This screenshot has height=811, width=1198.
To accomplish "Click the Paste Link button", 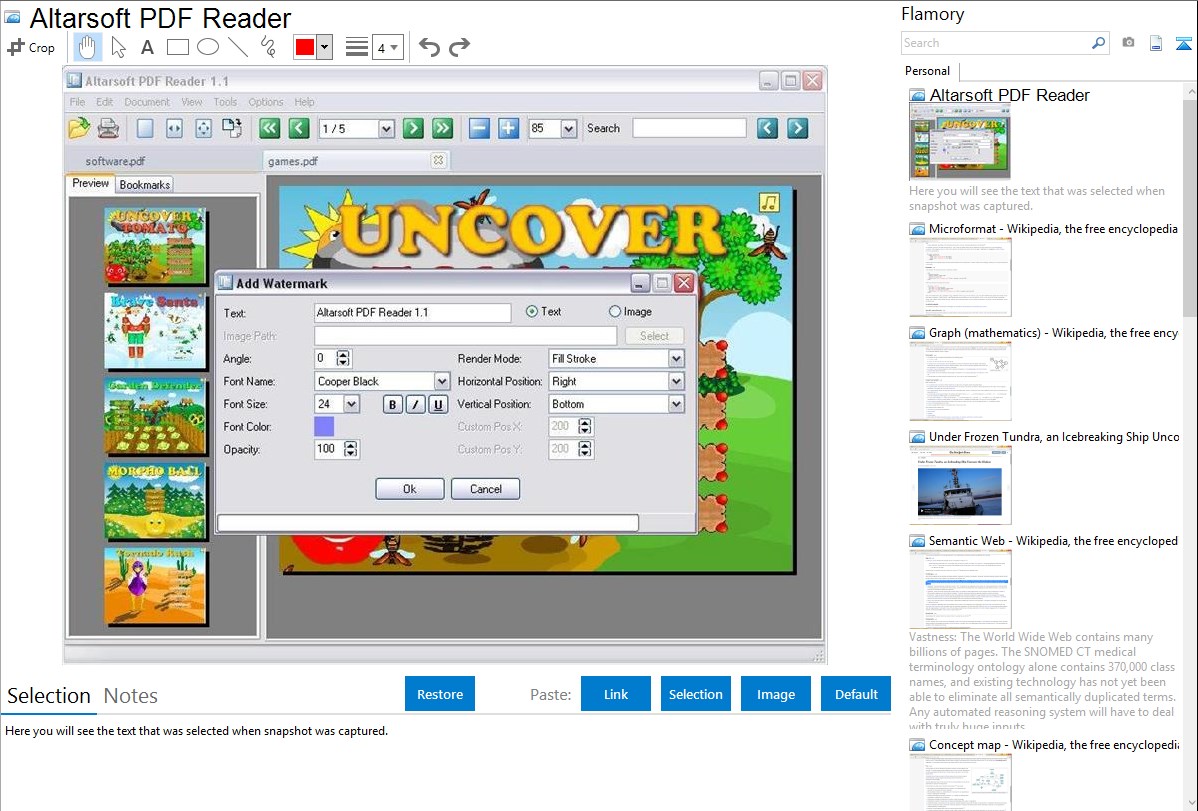I will point(616,694).
